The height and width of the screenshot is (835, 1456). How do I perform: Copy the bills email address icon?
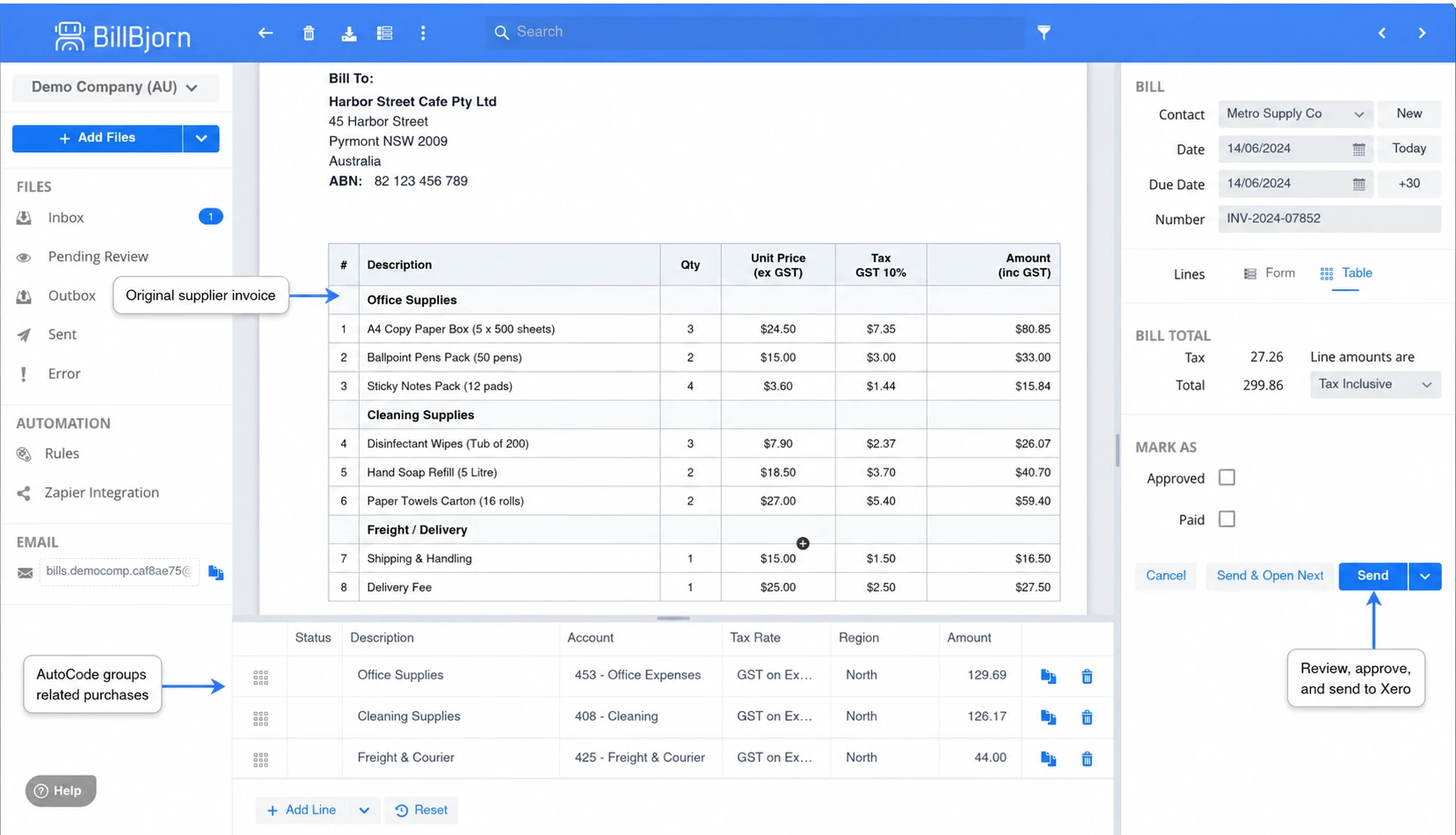[215, 572]
